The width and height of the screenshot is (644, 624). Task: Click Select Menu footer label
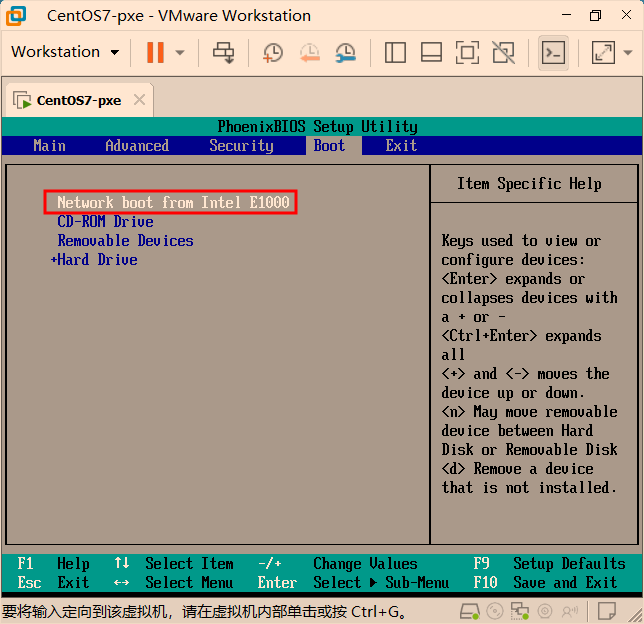click(x=189, y=583)
